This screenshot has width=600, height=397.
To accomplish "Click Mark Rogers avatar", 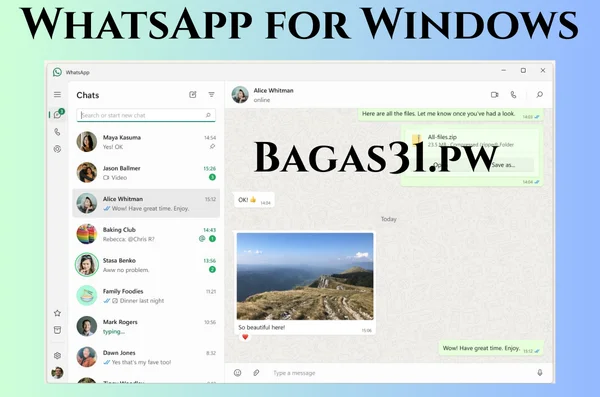I will (87, 326).
